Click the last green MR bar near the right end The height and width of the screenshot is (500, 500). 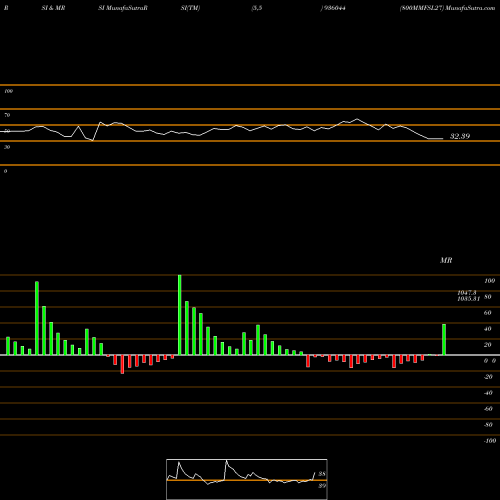(444, 339)
